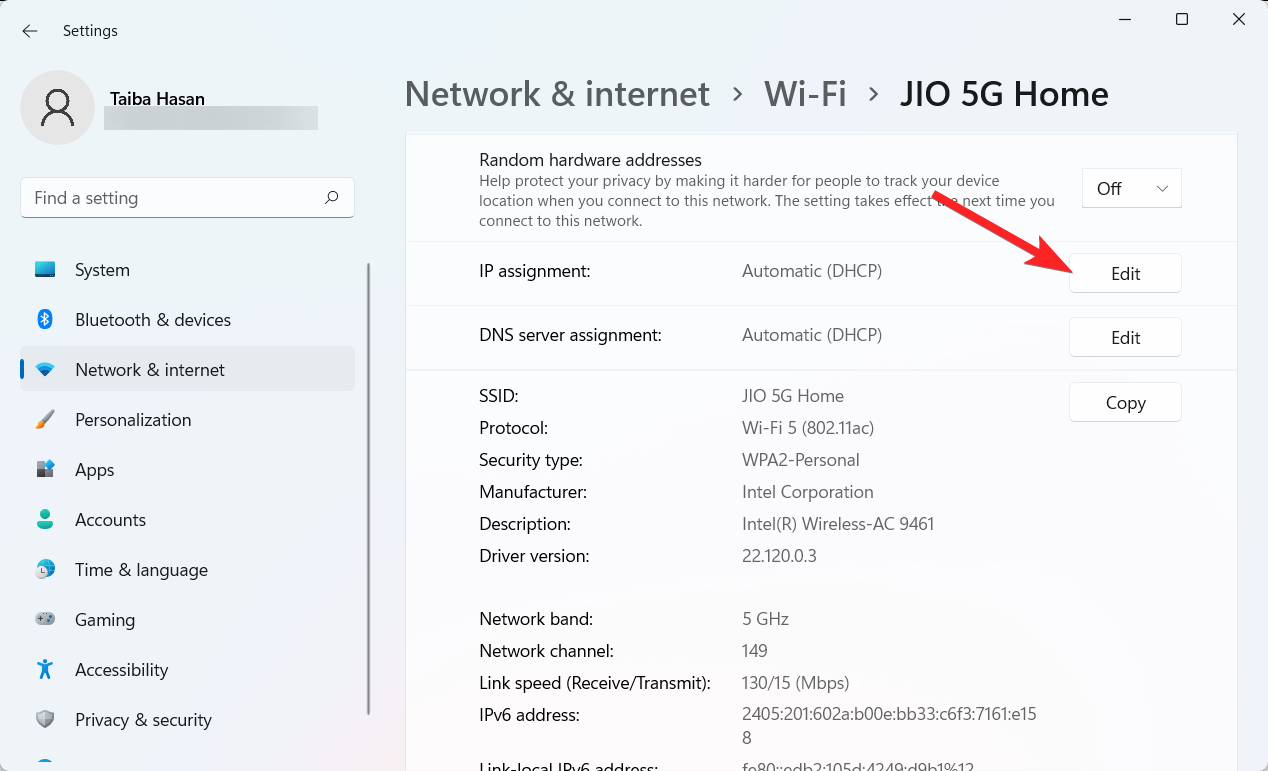The image size is (1268, 771).
Task: Click the Personalization paintbrush icon
Action: point(45,420)
